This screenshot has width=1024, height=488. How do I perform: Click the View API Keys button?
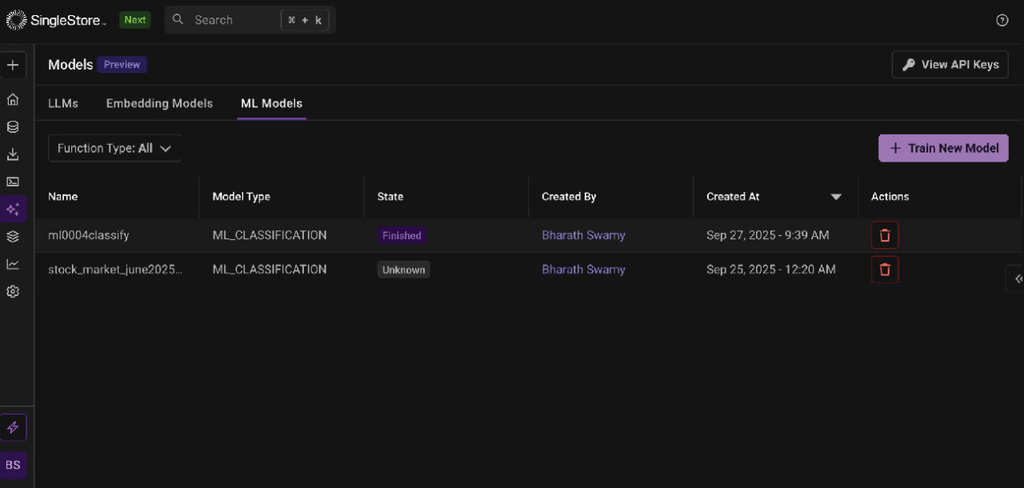coord(950,65)
